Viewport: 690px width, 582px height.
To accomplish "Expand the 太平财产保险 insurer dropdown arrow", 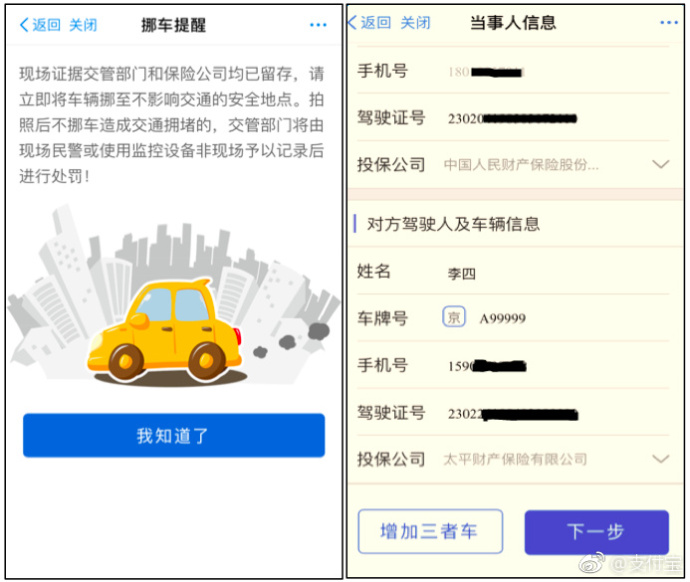I will [660, 459].
